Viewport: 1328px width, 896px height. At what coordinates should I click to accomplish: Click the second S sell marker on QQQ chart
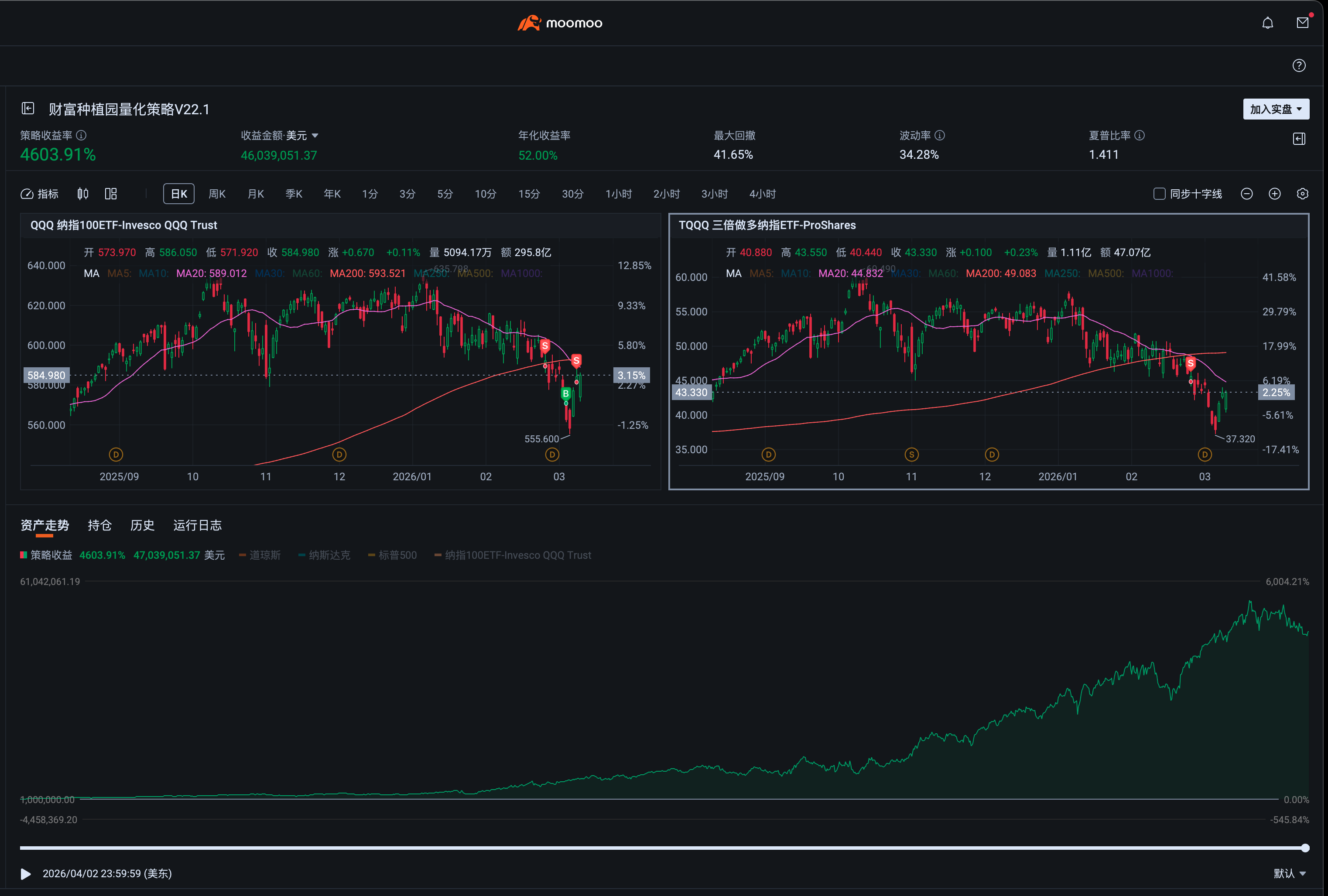pyautogui.click(x=577, y=361)
